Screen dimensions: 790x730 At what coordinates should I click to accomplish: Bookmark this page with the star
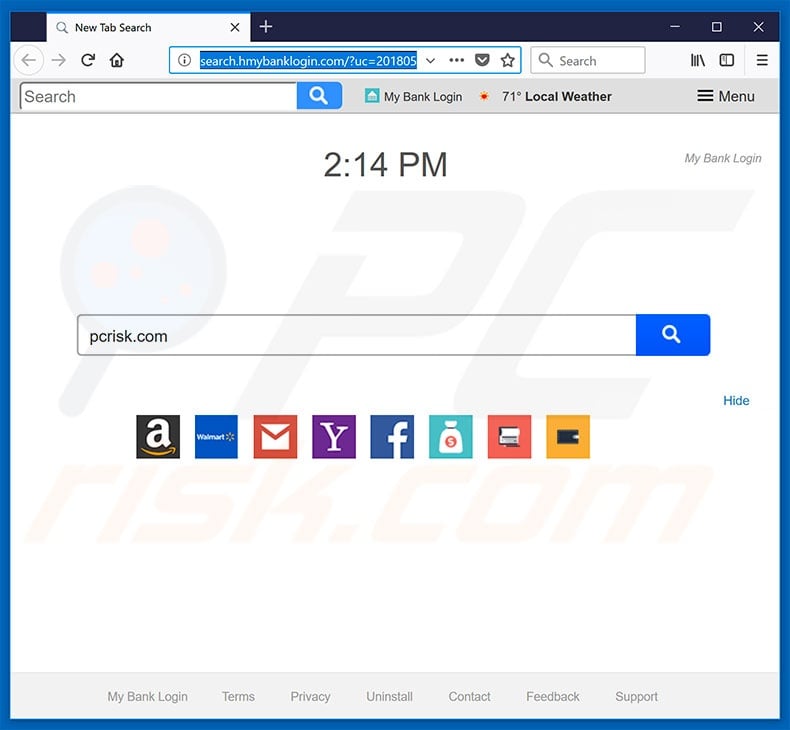[508, 60]
